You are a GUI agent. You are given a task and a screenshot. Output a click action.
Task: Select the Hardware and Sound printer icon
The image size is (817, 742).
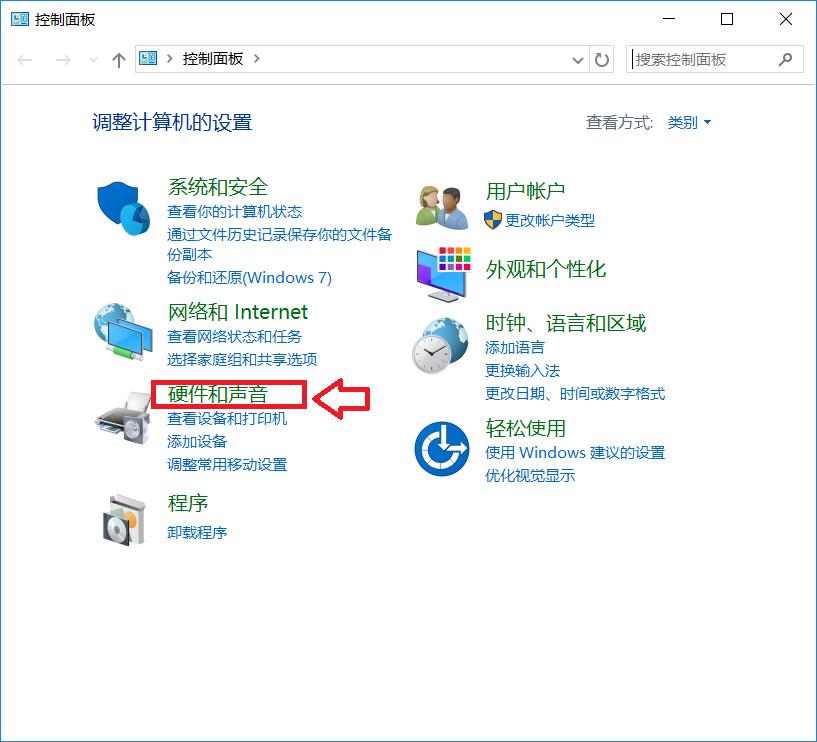tap(122, 418)
